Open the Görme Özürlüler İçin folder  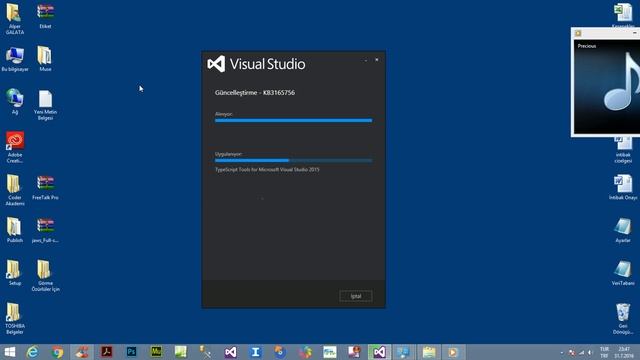(45, 276)
